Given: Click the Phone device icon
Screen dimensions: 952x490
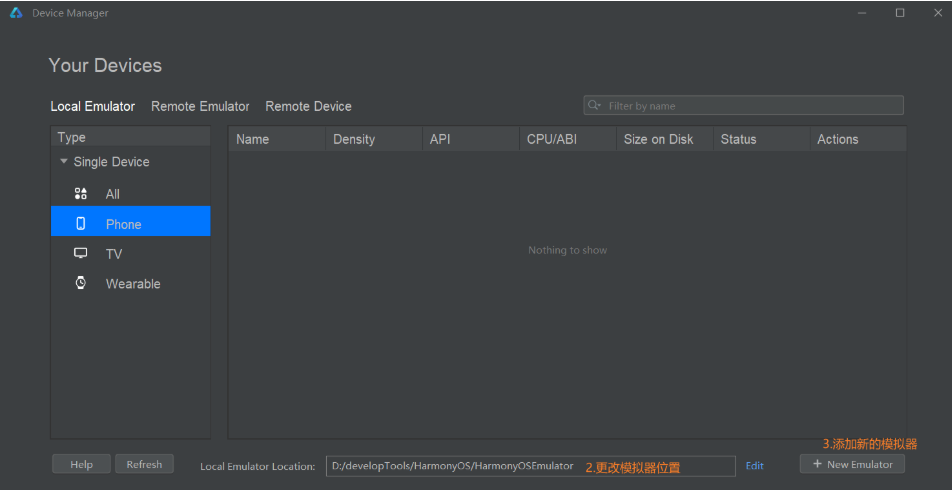Looking at the screenshot, I should [x=81, y=224].
